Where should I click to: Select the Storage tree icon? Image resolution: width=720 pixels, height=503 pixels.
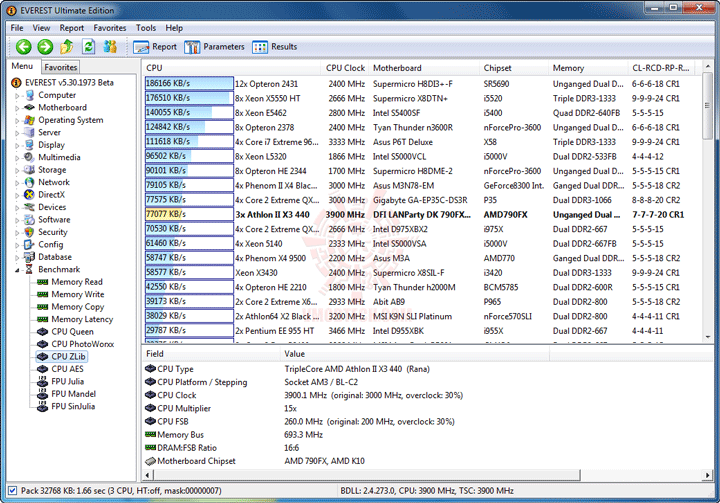pyautogui.click(x=30, y=170)
